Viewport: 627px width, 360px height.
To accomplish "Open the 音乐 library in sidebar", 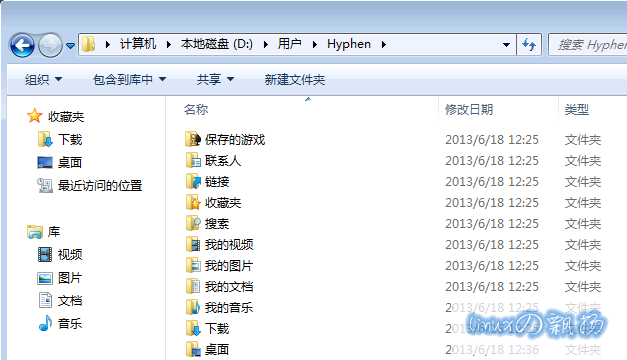I will click(x=70, y=323).
